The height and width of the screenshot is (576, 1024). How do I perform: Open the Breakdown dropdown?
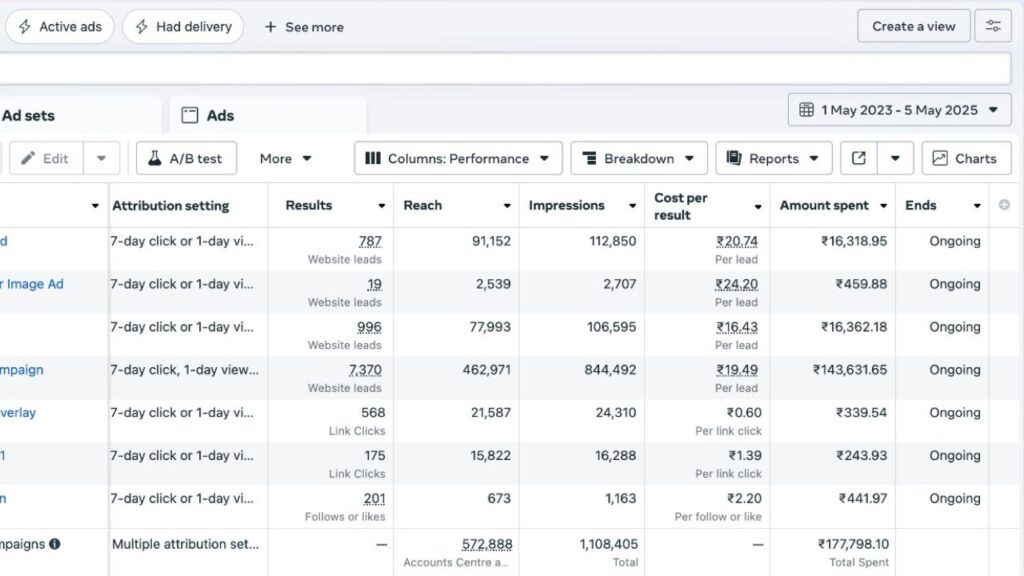tap(638, 158)
